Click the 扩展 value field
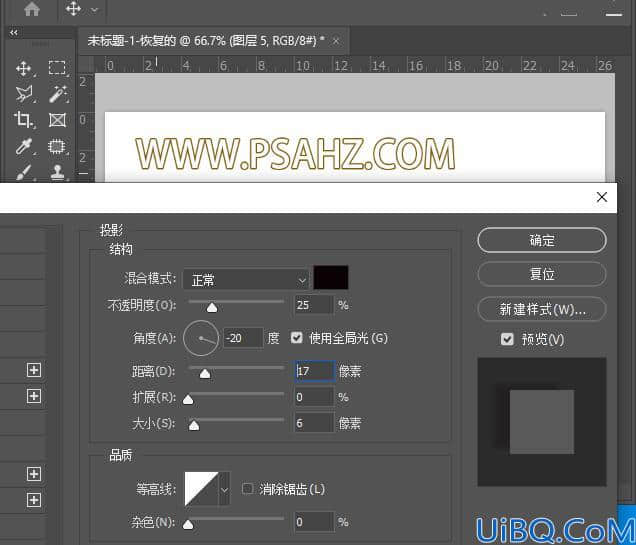This screenshot has height=545, width=636. point(314,397)
